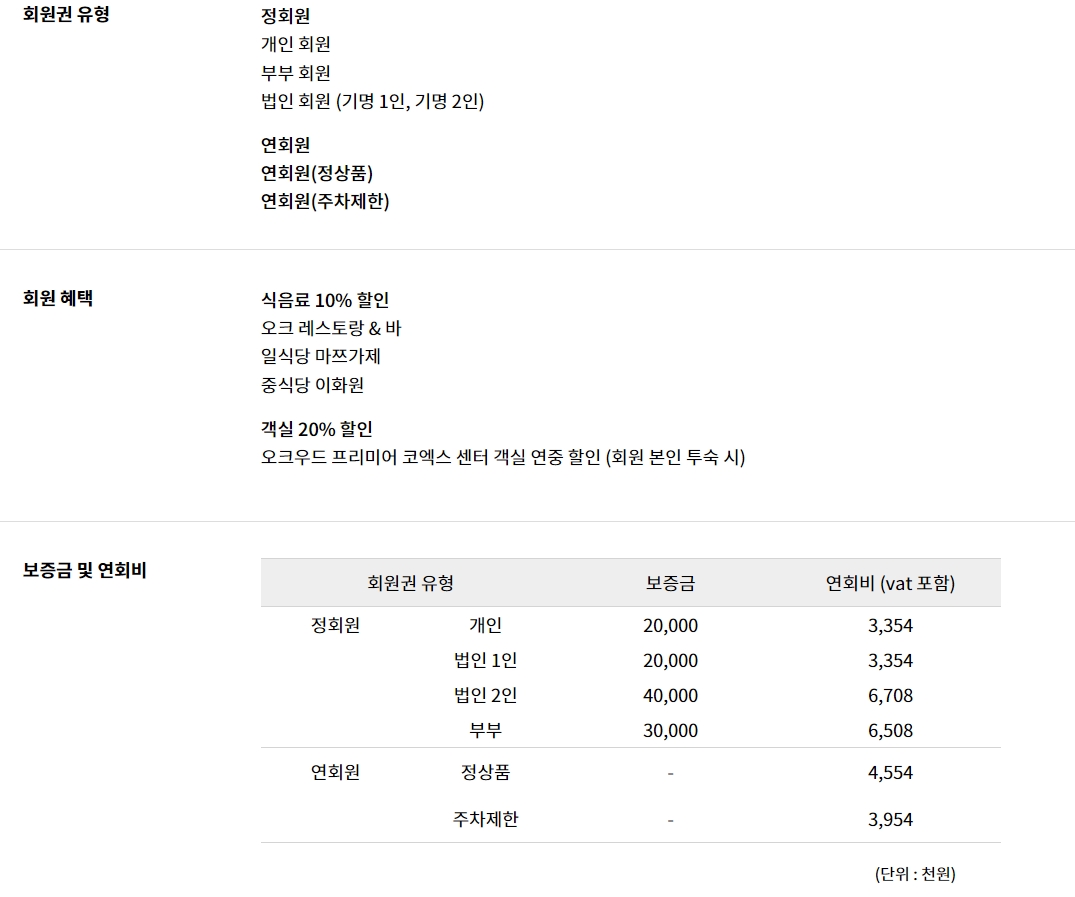Click the 보증금 및 연회비 section heading
This screenshot has height=897, width=1075.
(x=84, y=570)
